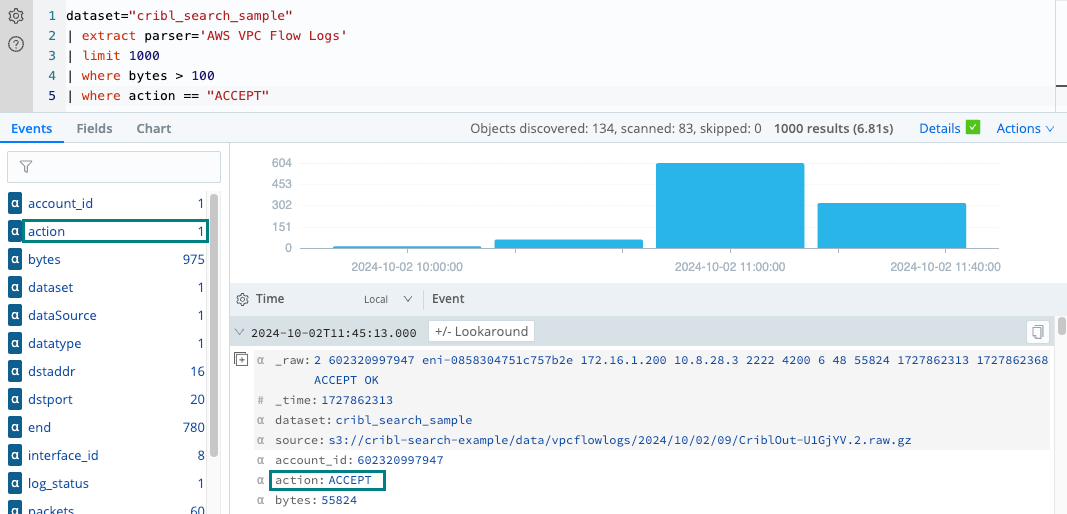This screenshot has width=1067, height=514.
Task: Open the Local timezone dropdown
Action: 388,299
